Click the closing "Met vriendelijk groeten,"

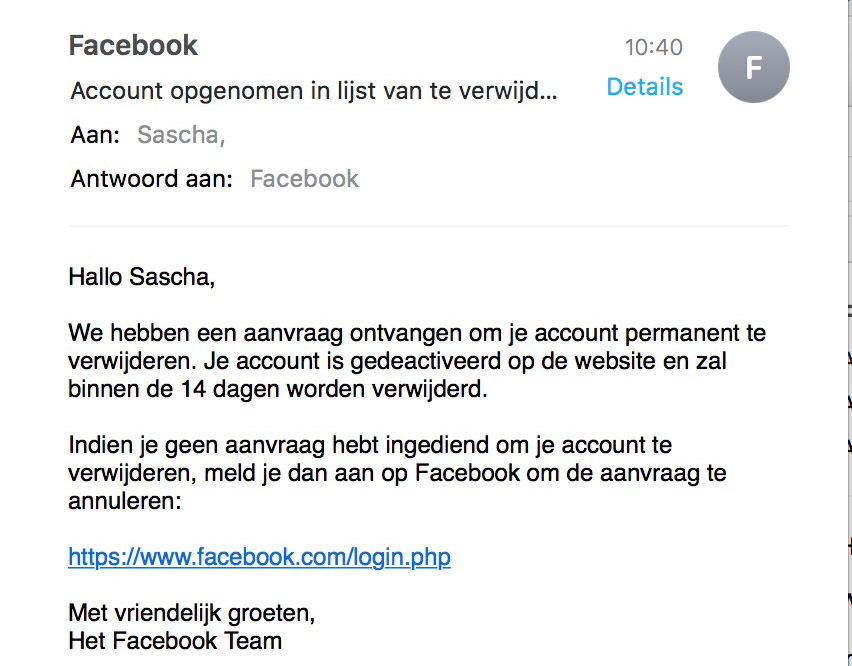tap(192, 613)
